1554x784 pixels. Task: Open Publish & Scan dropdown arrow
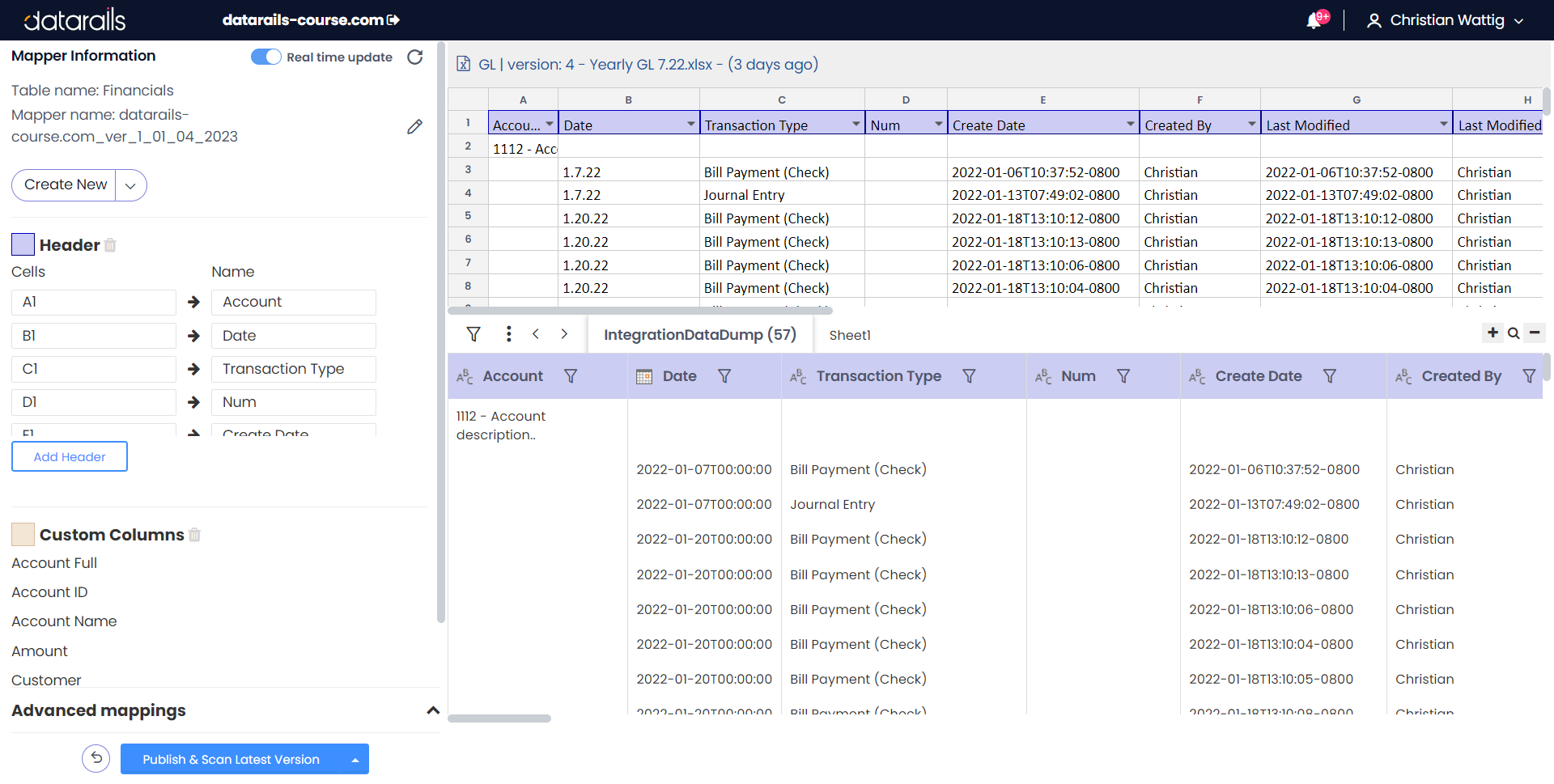(355, 760)
